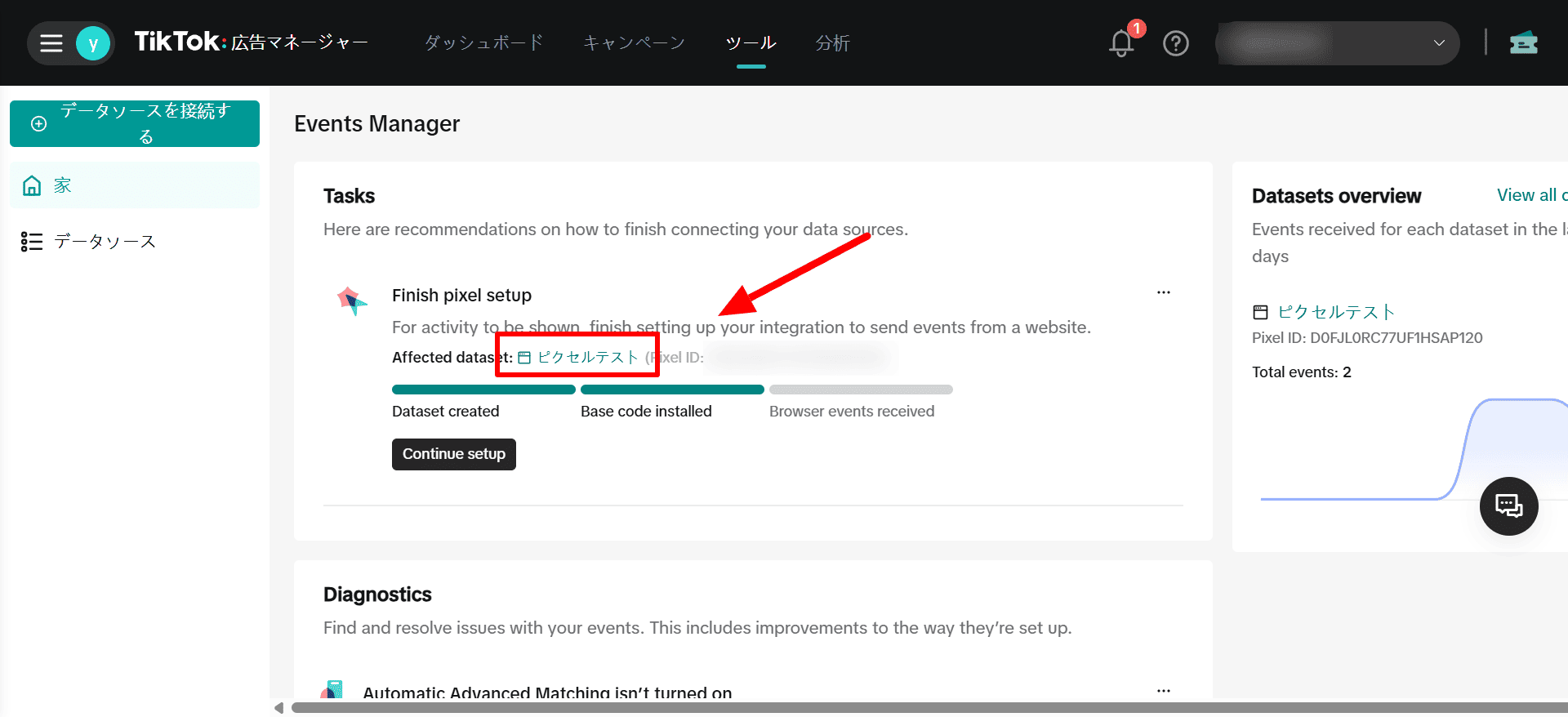The height and width of the screenshot is (717, 1568).
Task: Open ピクセルテスト in Datasets overview
Action: click(1336, 312)
